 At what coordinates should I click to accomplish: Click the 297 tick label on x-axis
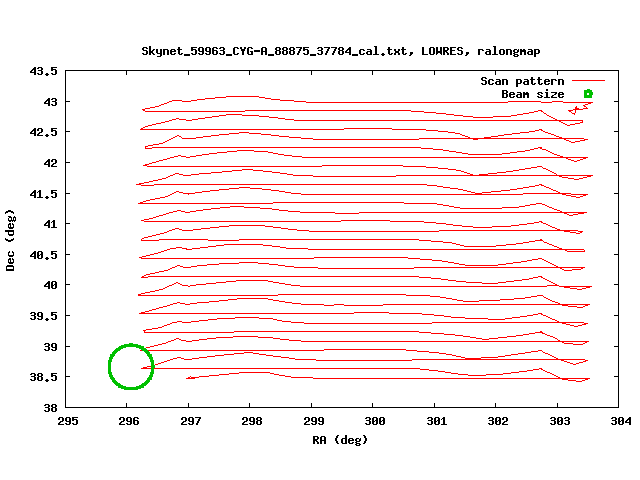pos(190,422)
